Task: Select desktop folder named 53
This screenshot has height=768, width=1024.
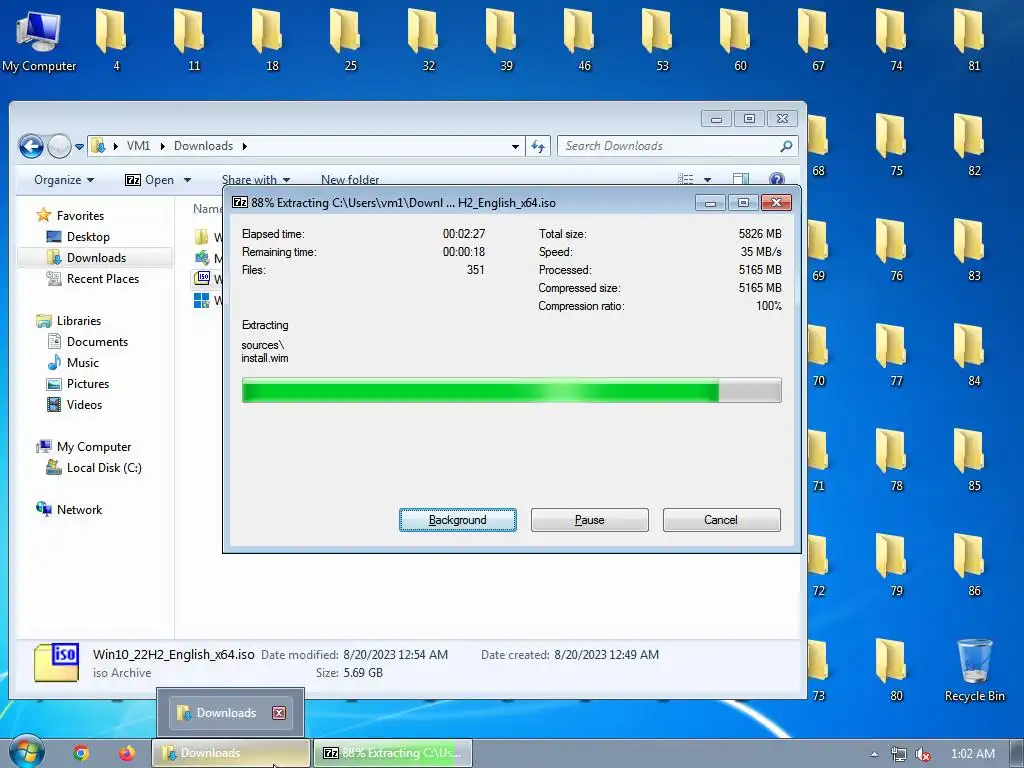Action: [662, 40]
